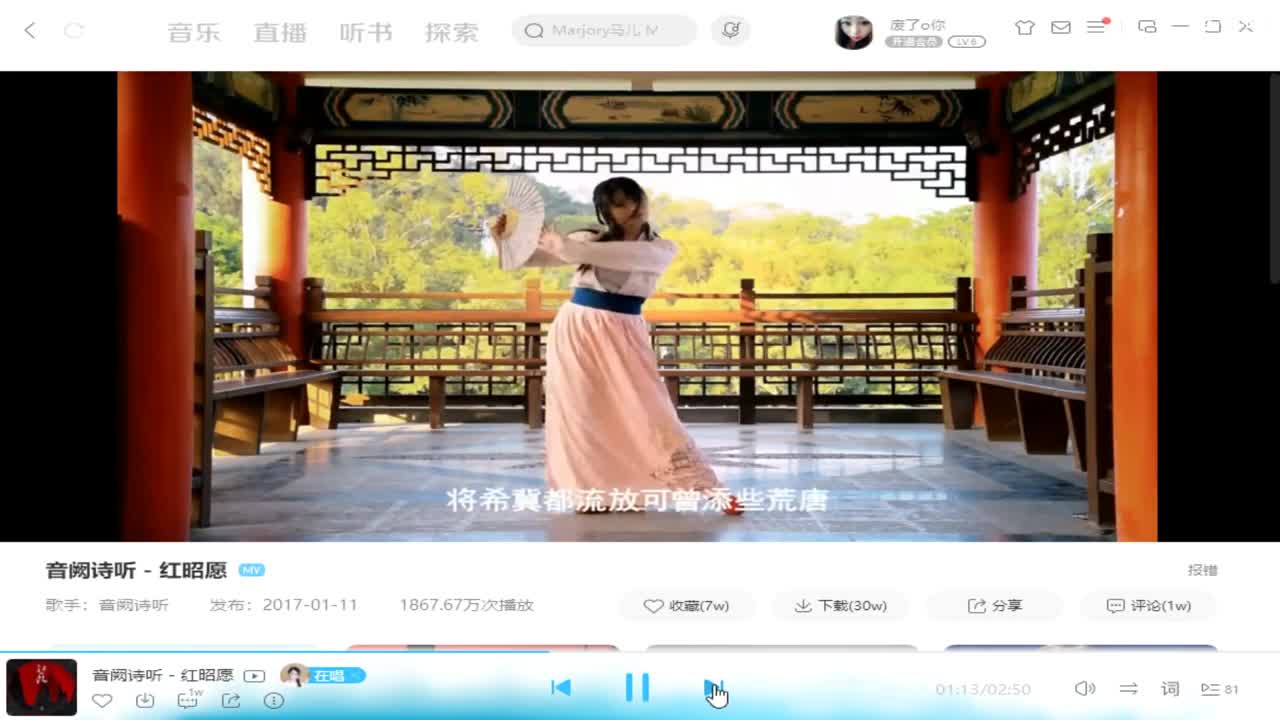Mute with the volume speaker icon
This screenshot has width=1280, height=720.
[1084, 688]
